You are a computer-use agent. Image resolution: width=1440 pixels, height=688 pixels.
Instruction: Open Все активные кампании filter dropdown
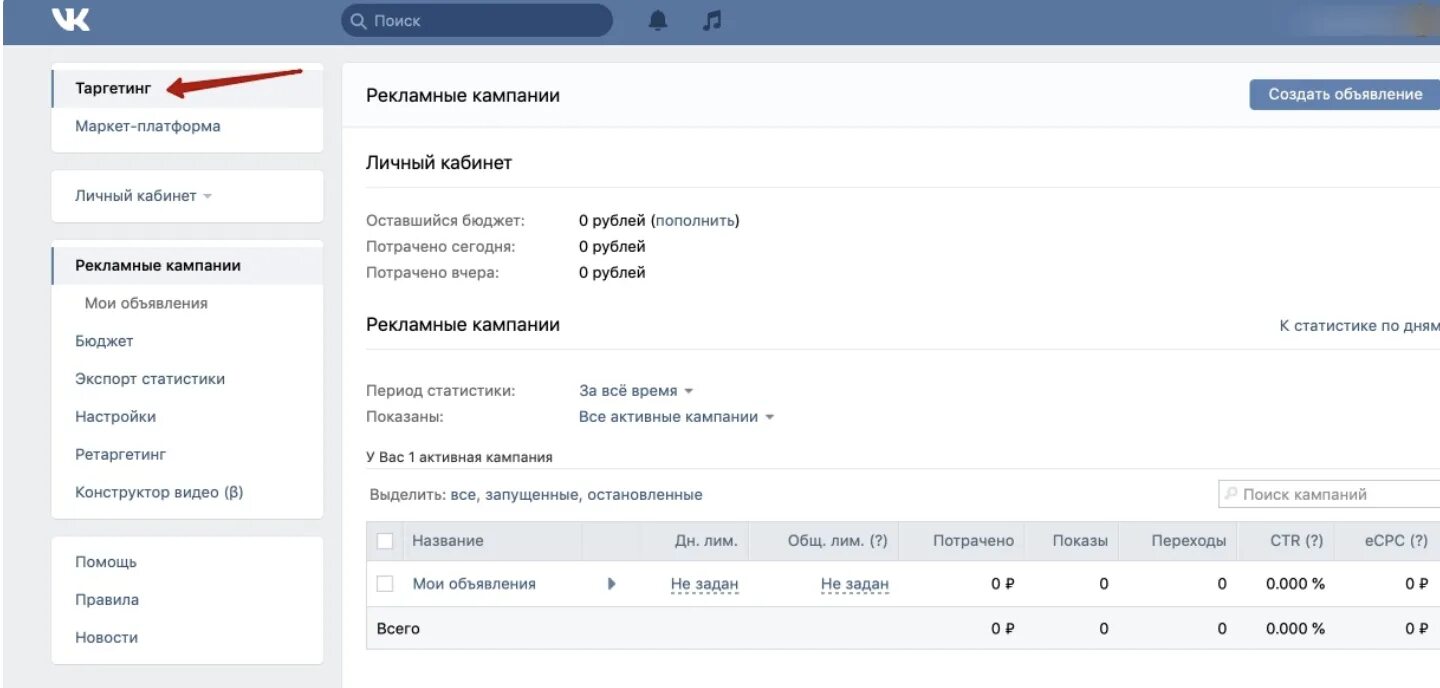(676, 417)
